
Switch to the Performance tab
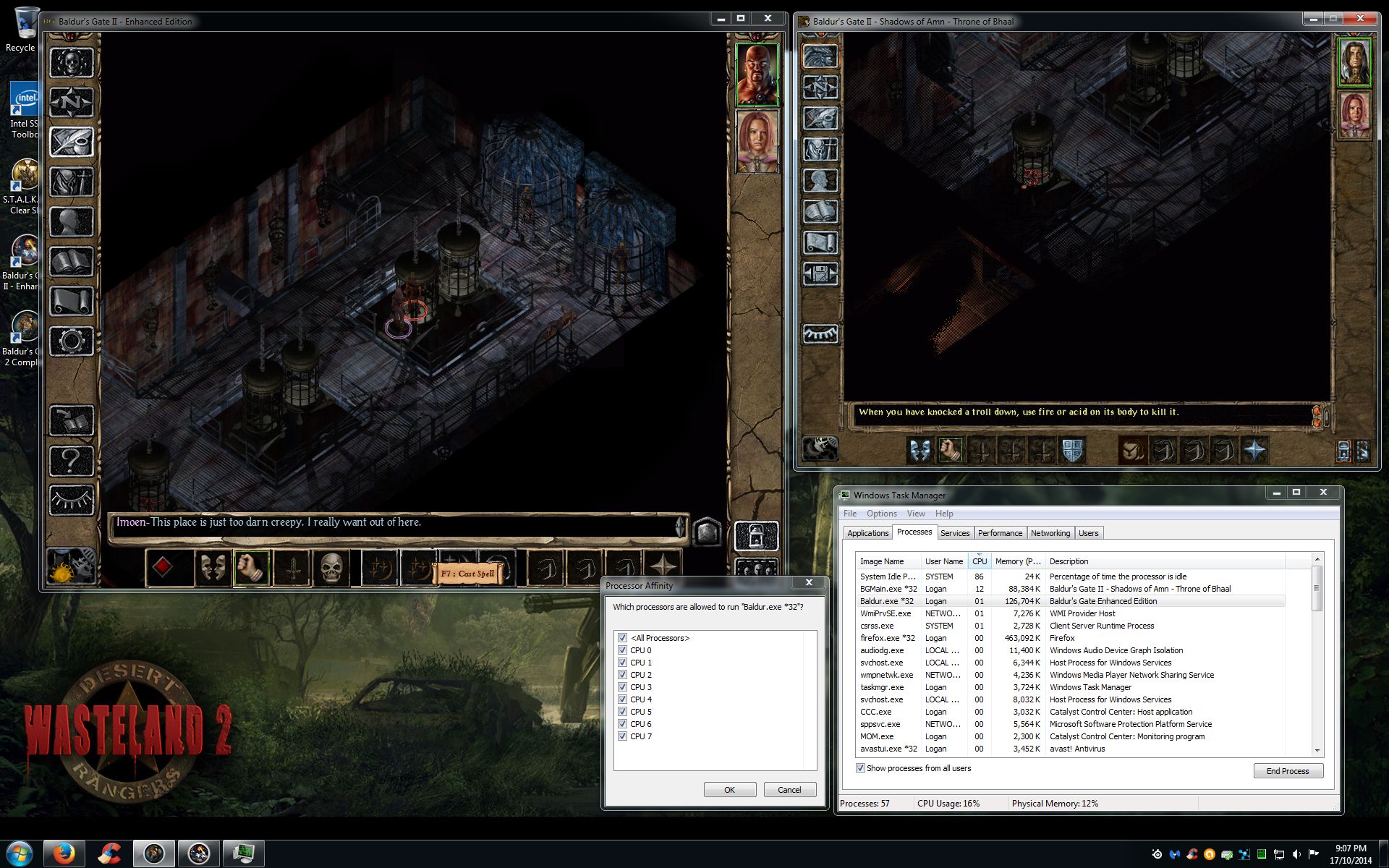[x=1000, y=533]
